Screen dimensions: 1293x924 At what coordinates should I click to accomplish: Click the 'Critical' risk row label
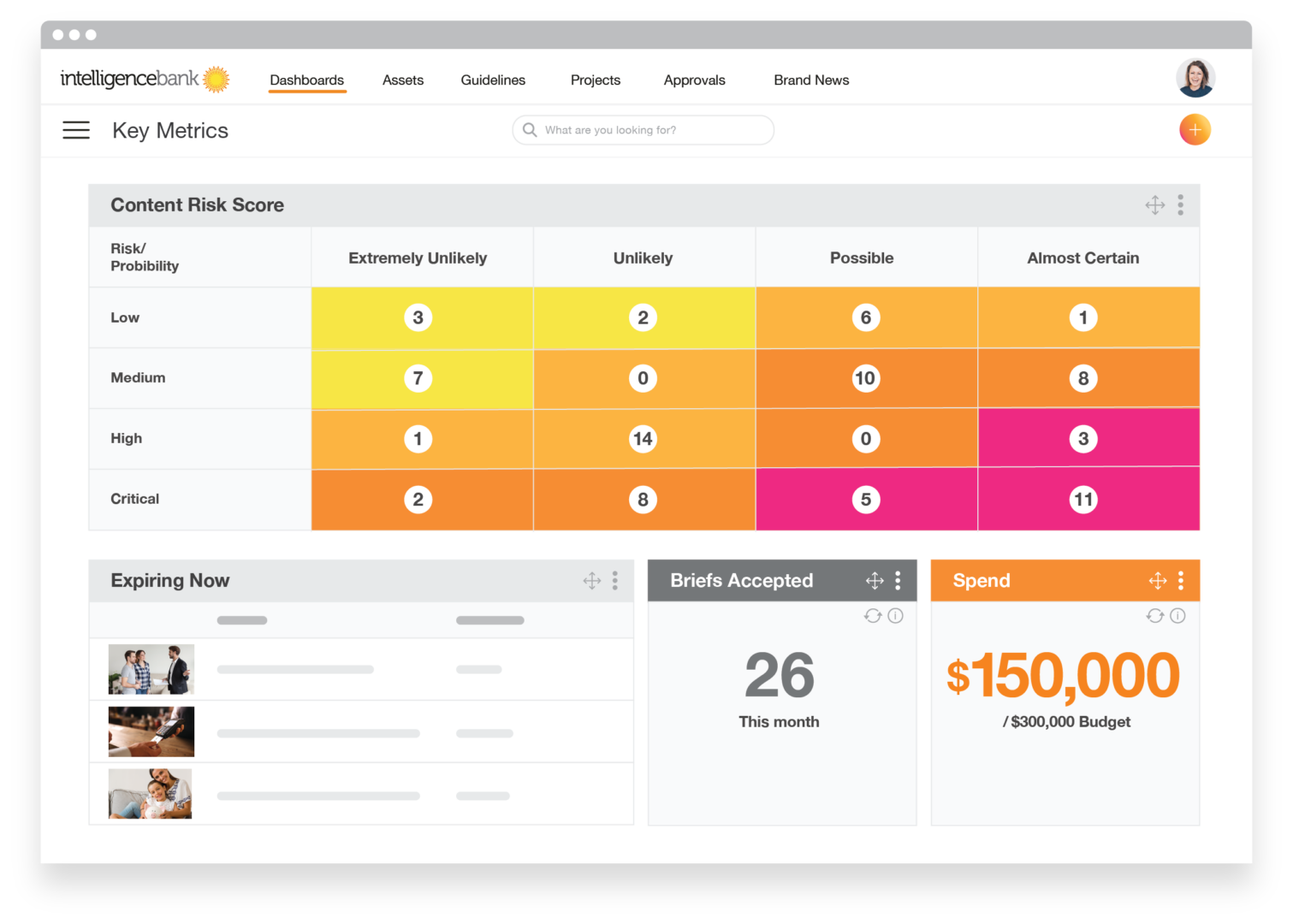[134, 499]
